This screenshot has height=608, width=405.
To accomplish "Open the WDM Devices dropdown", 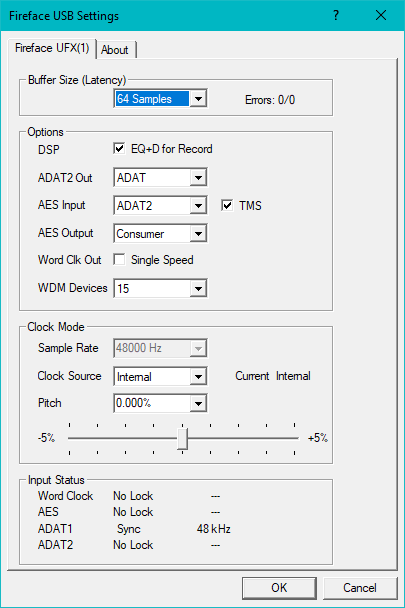I will 198,288.
